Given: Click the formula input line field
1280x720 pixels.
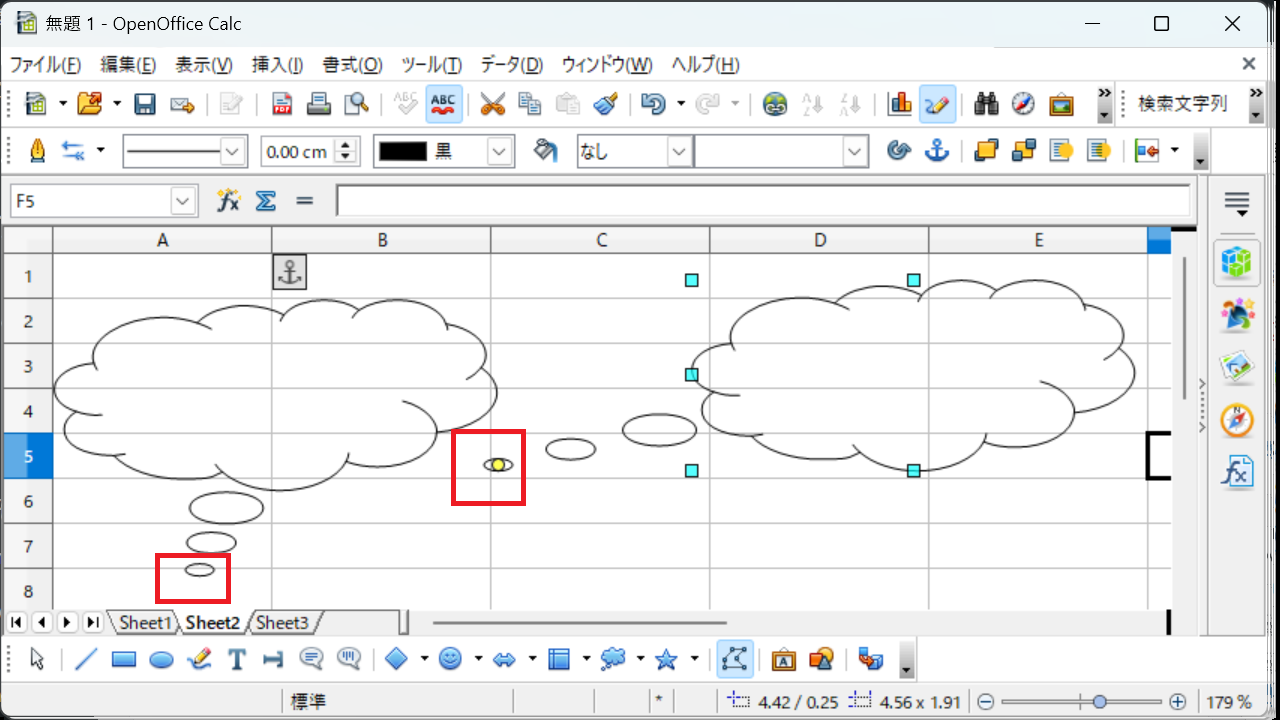Looking at the screenshot, I should pos(763,201).
